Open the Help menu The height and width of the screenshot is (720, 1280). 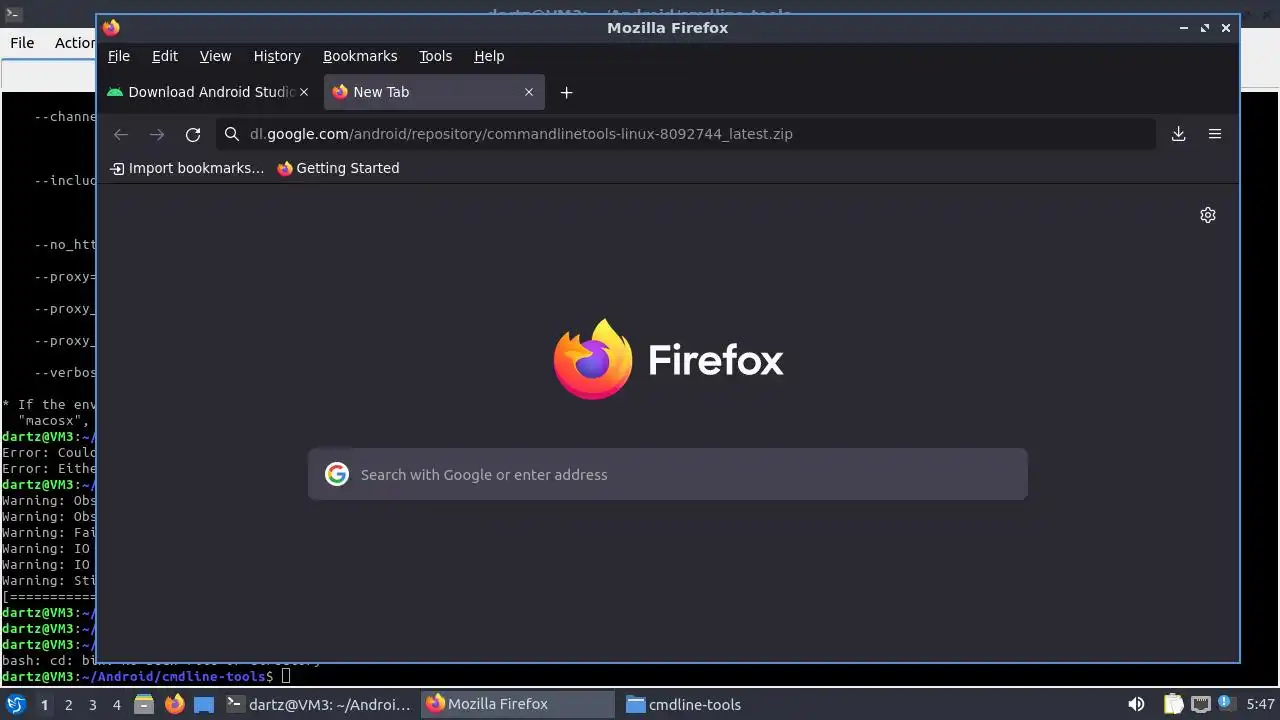click(x=489, y=56)
